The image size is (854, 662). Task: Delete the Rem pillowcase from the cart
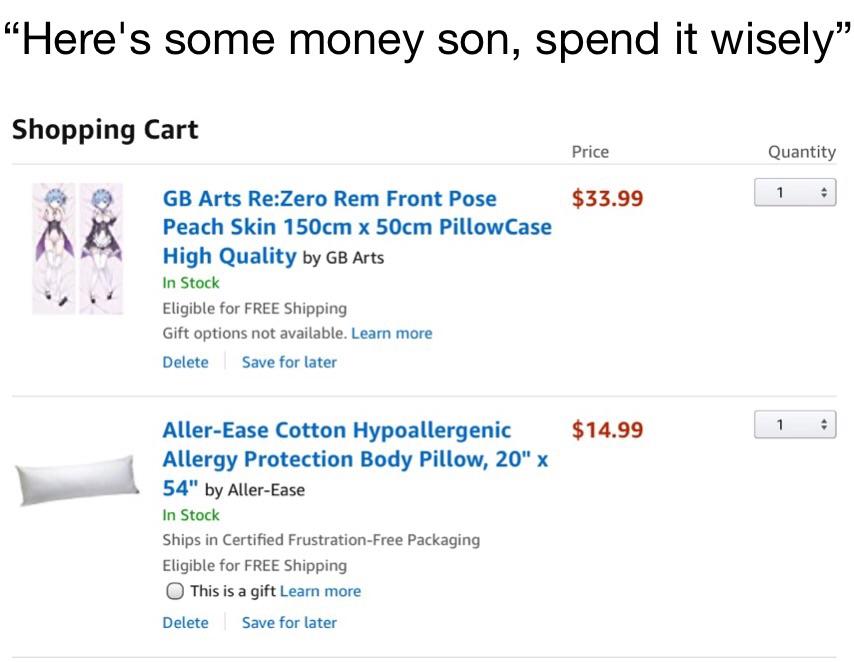pyautogui.click(x=186, y=362)
